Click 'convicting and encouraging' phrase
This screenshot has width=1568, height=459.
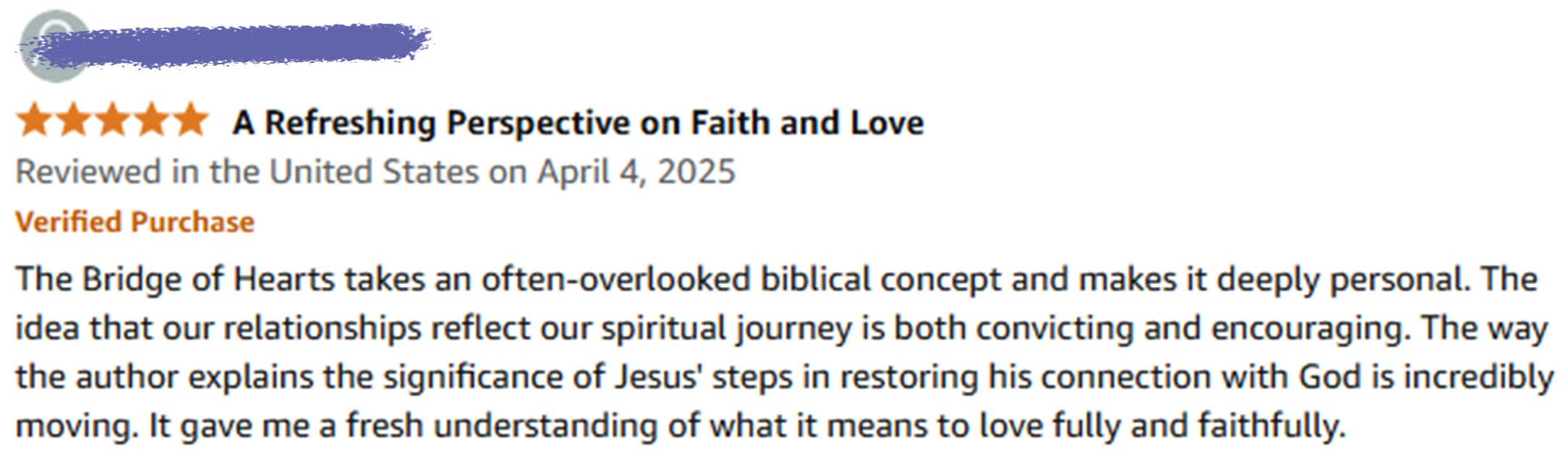(x=1193, y=329)
